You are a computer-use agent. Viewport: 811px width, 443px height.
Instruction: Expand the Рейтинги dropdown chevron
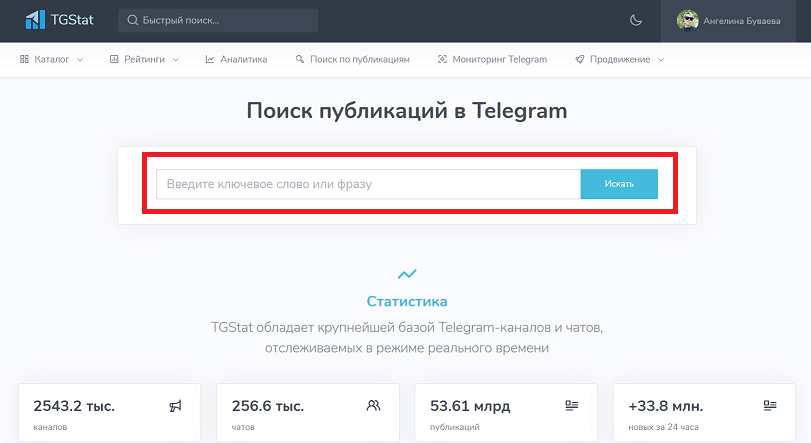[175, 60]
